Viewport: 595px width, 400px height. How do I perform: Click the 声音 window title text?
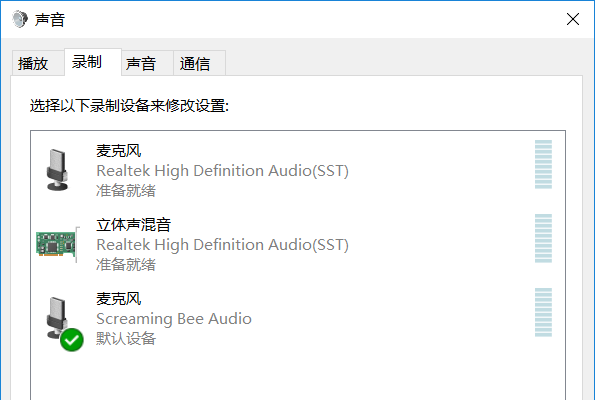[x=50, y=19]
